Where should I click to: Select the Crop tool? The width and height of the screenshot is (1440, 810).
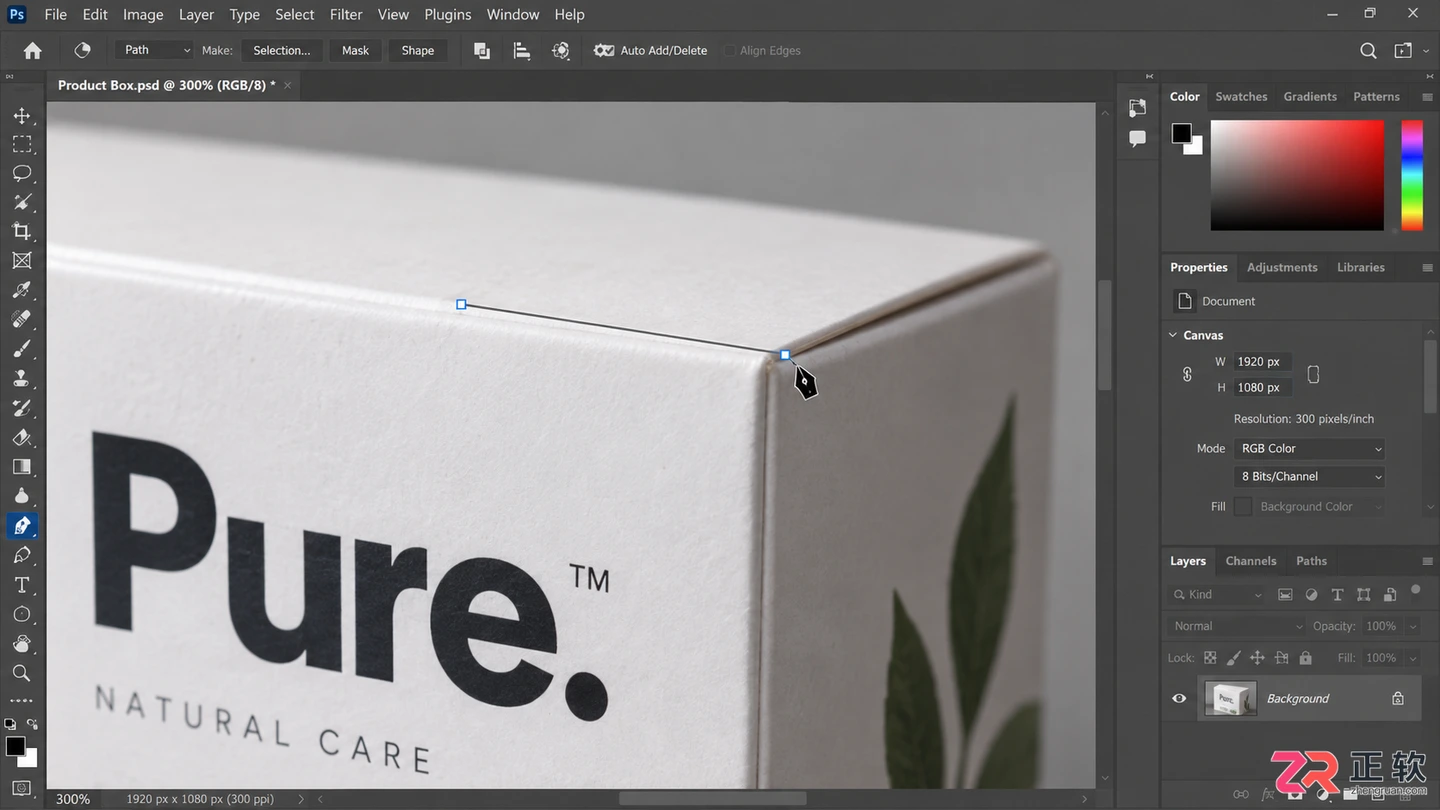coord(22,232)
